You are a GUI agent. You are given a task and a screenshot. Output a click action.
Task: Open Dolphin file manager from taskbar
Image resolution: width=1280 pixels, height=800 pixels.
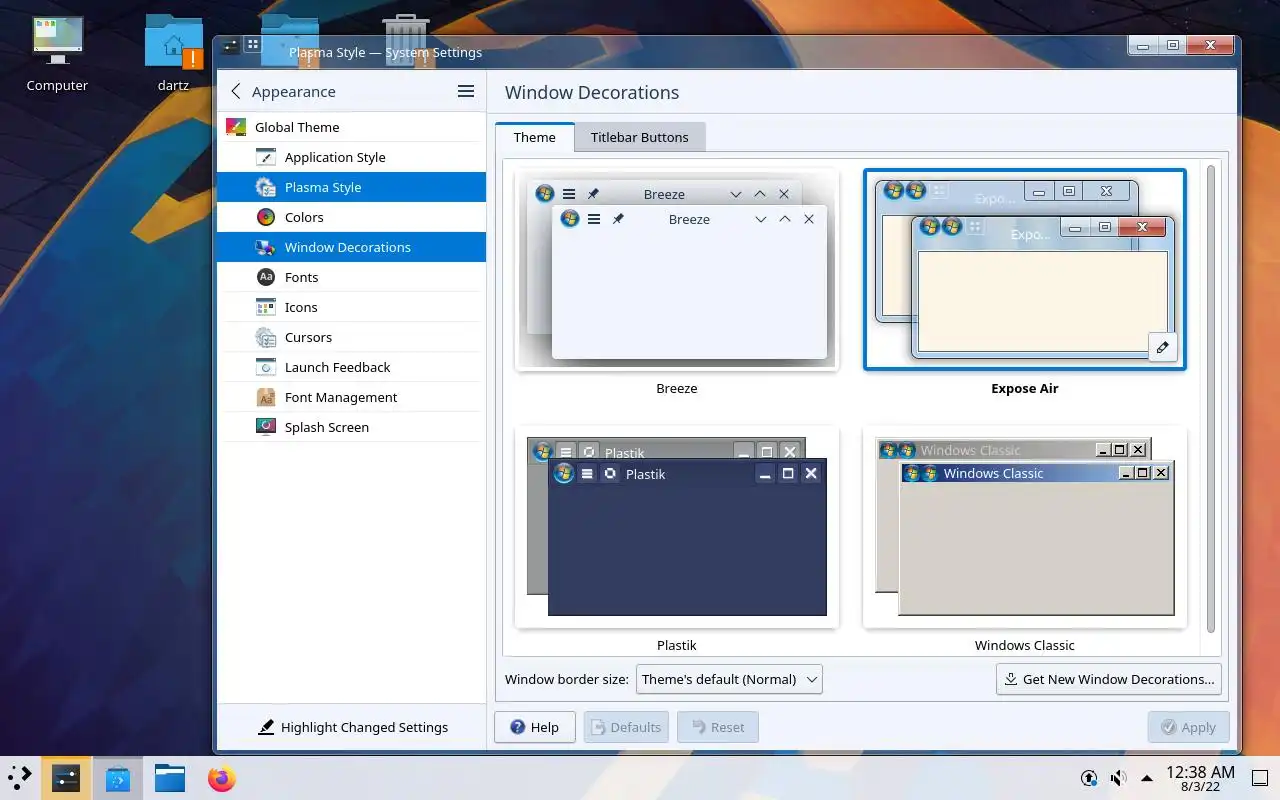pos(170,778)
